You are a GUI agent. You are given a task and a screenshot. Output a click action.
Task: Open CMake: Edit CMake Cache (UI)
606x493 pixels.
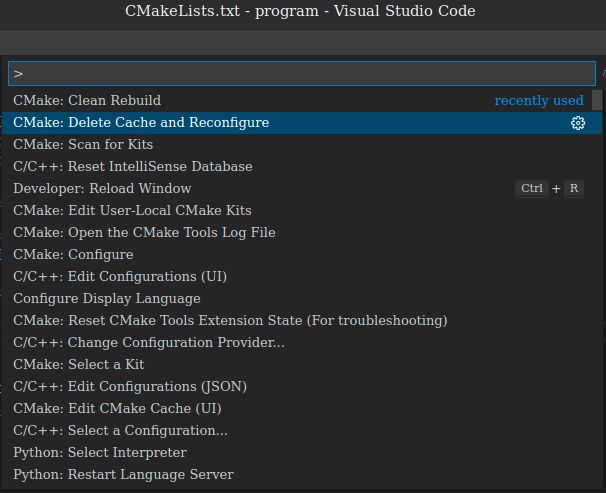coord(302,409)
